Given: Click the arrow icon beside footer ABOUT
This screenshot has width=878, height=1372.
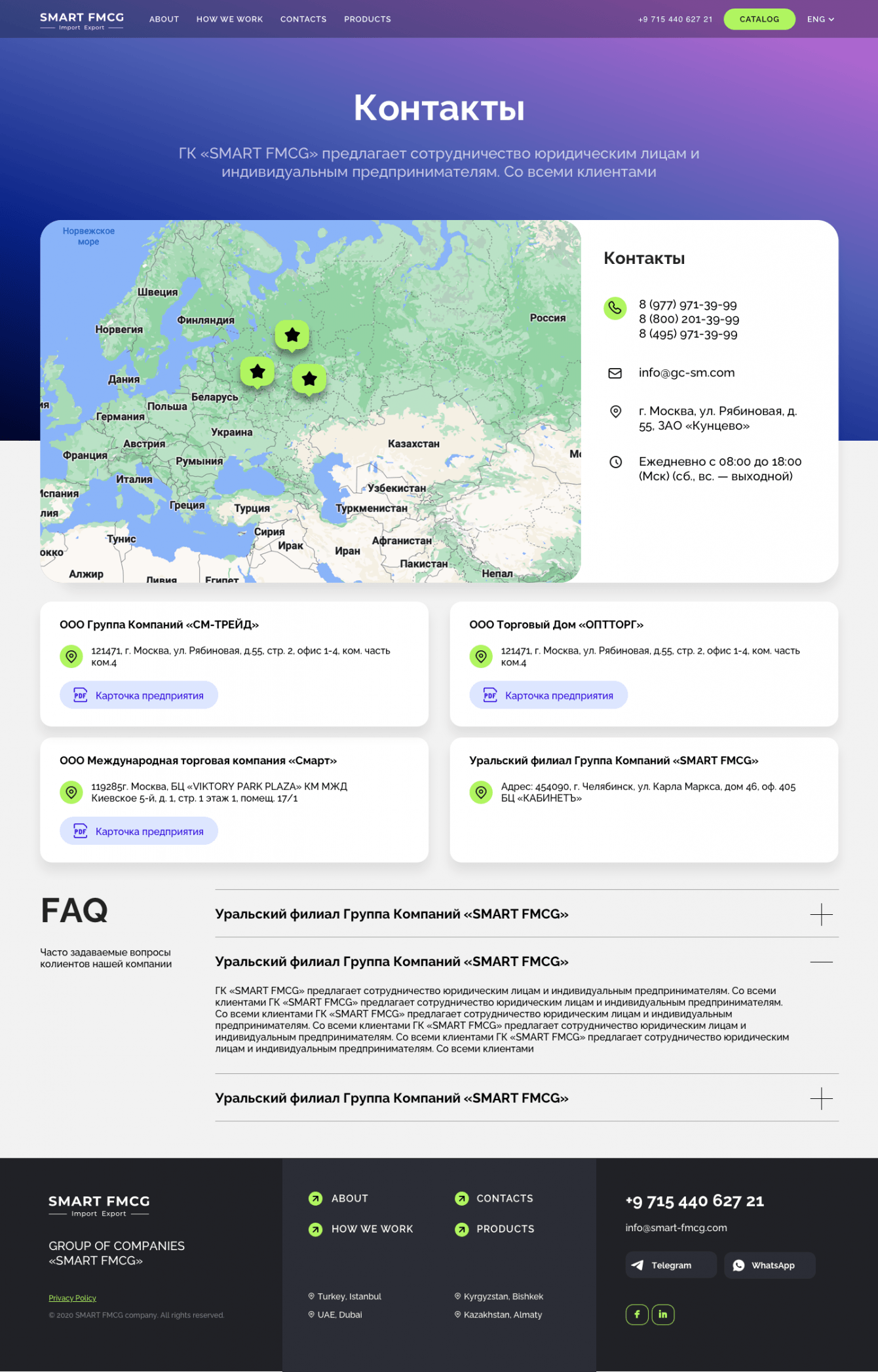Looking at the screenshot, I should pyautogui.click(x=315, y=1198).
